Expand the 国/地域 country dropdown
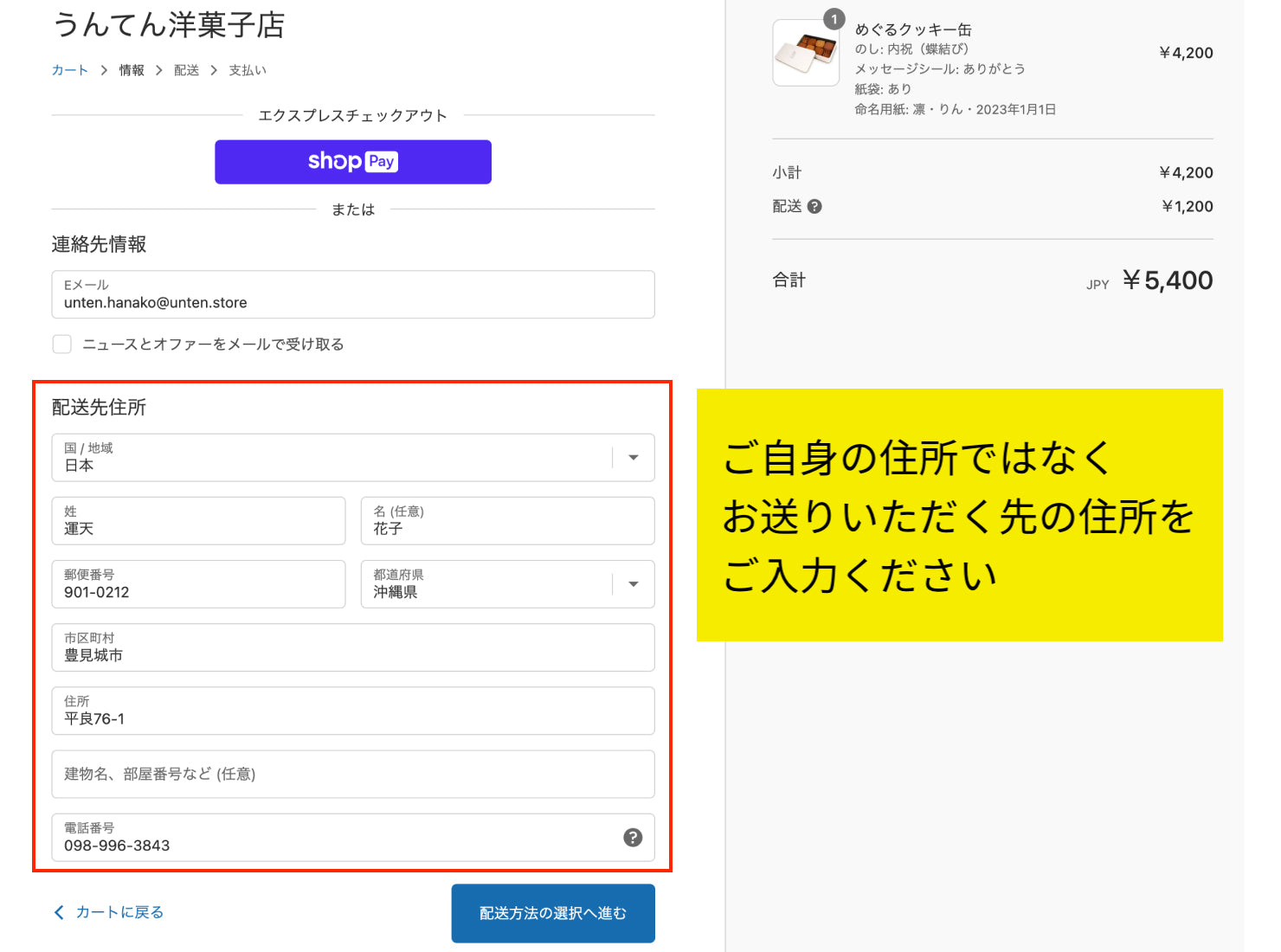Image resolution: width=1281 pixels, height=952 pixels. [x=633, y=458]
